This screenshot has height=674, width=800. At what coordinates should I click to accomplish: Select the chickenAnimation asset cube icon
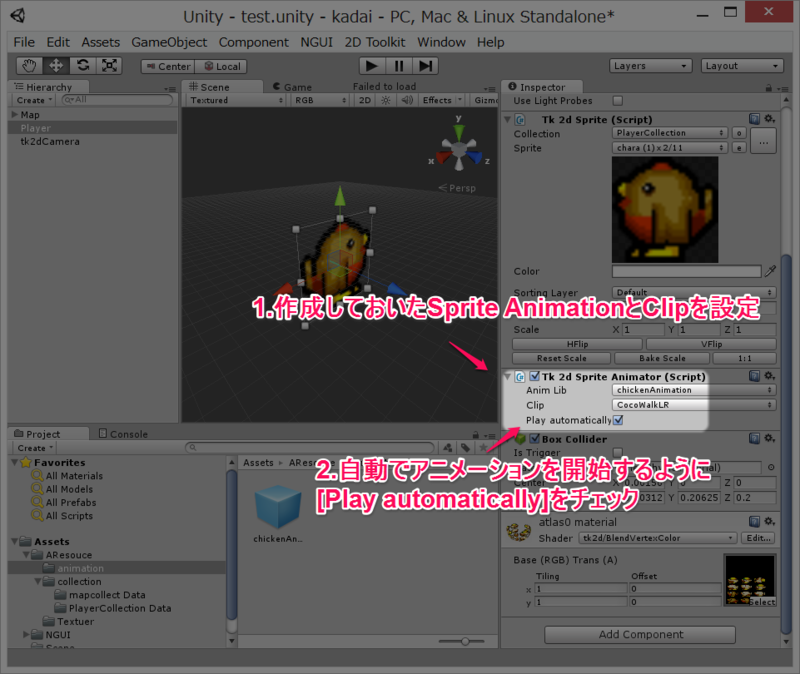pyautogui.click(x=278, y=507)
